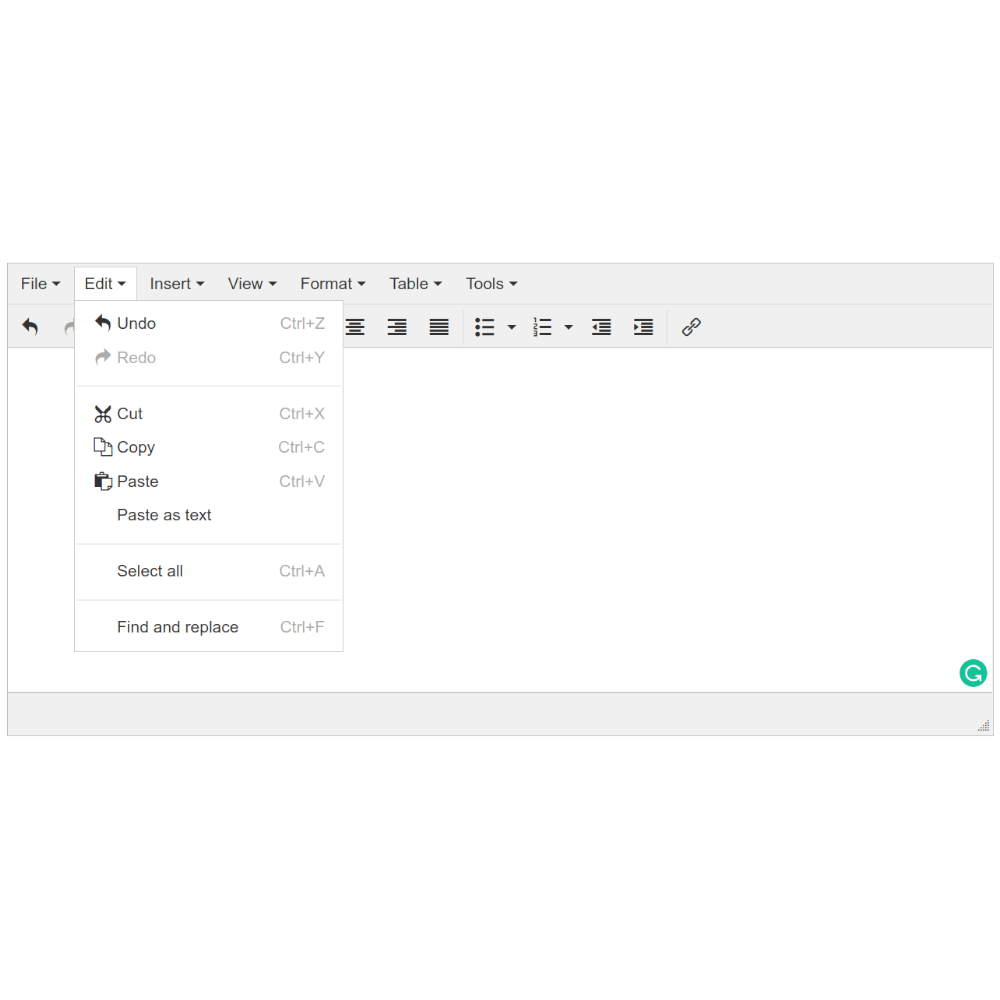
Task: Choose Find and replace in Edit menu
Action: pyautogui.click(x=177, y=627)
